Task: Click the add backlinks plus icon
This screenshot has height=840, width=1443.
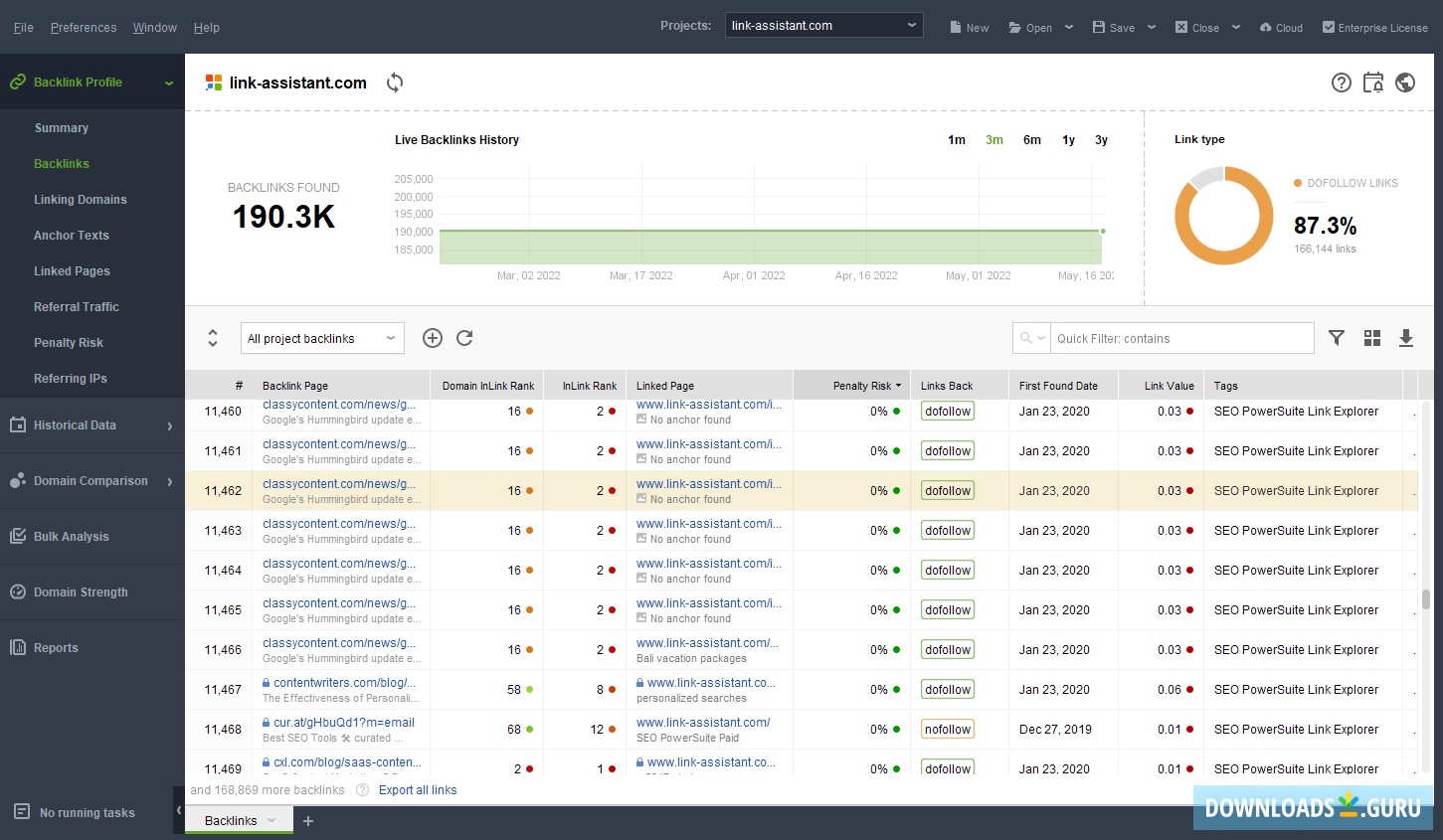Action: (433, 338)
